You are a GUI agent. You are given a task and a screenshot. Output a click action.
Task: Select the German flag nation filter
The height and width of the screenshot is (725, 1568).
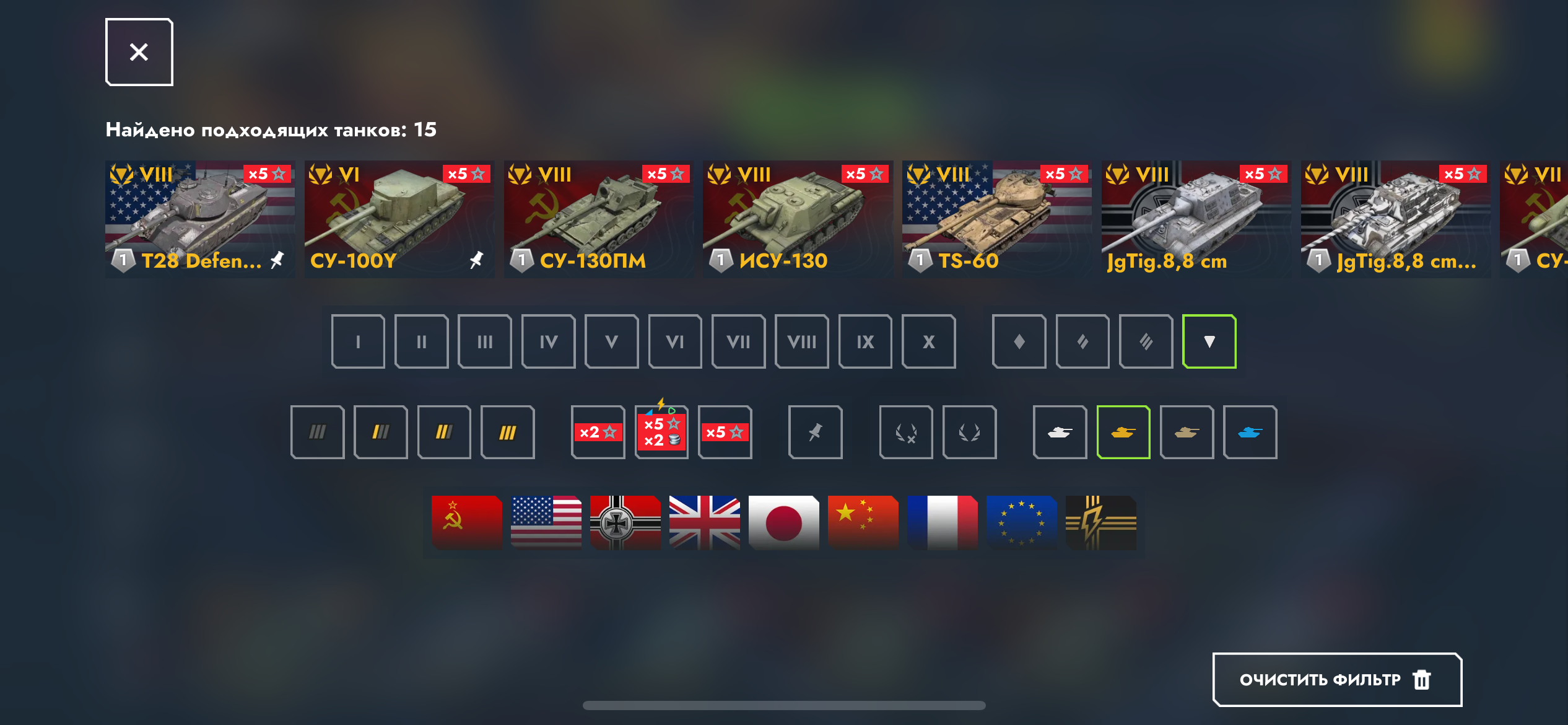[x=625, y=522]
